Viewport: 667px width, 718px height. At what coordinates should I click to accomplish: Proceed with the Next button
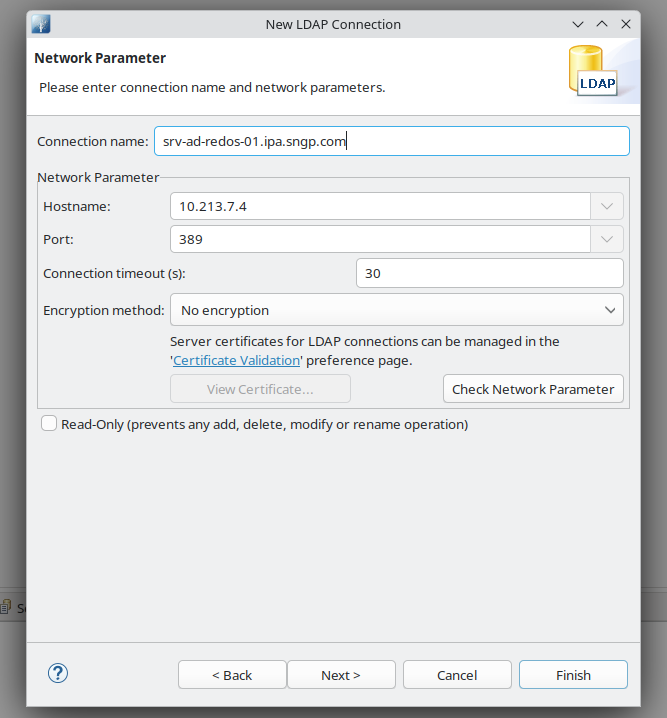point(341,675)
